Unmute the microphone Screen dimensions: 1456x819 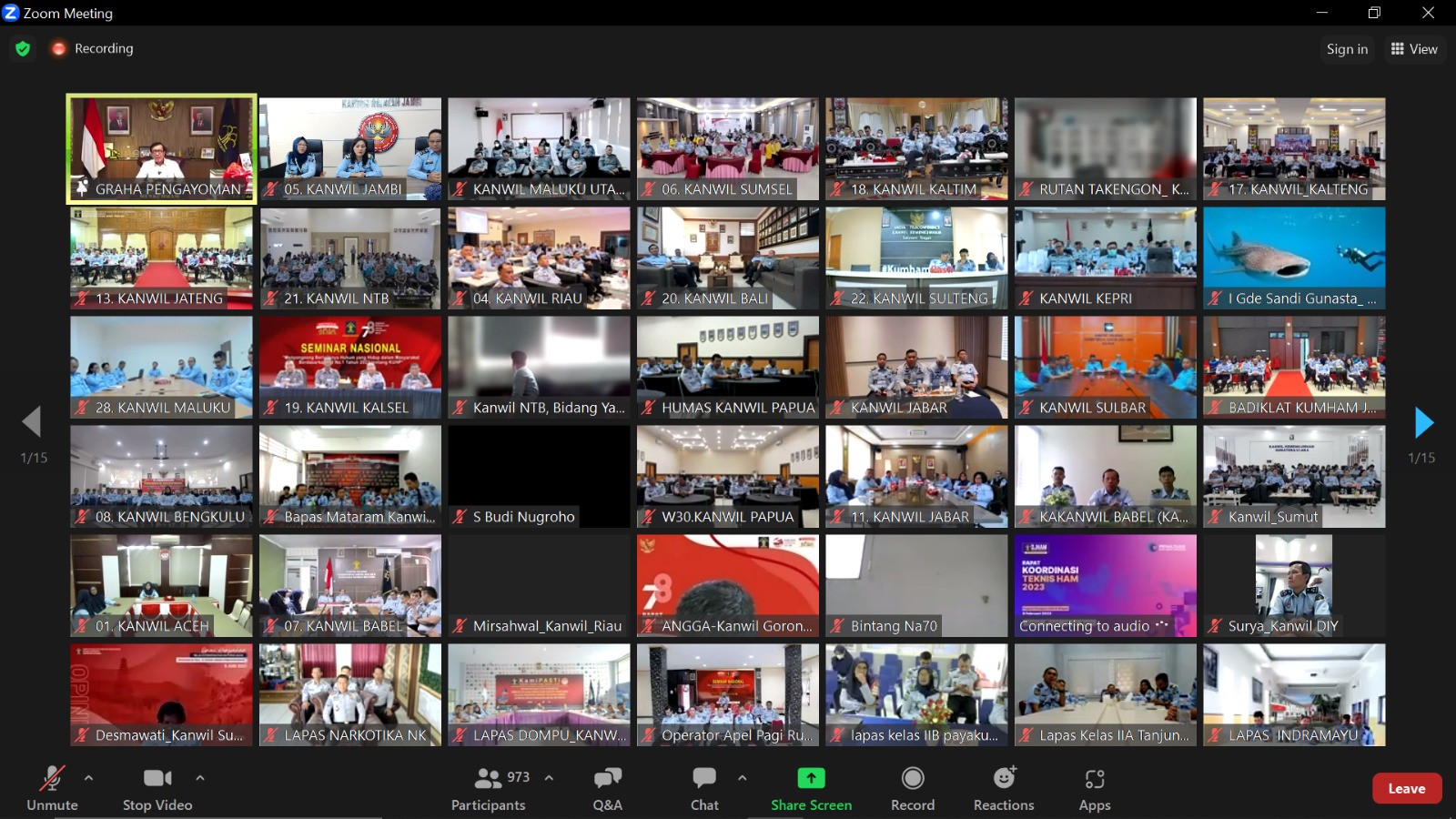[52, 788]
